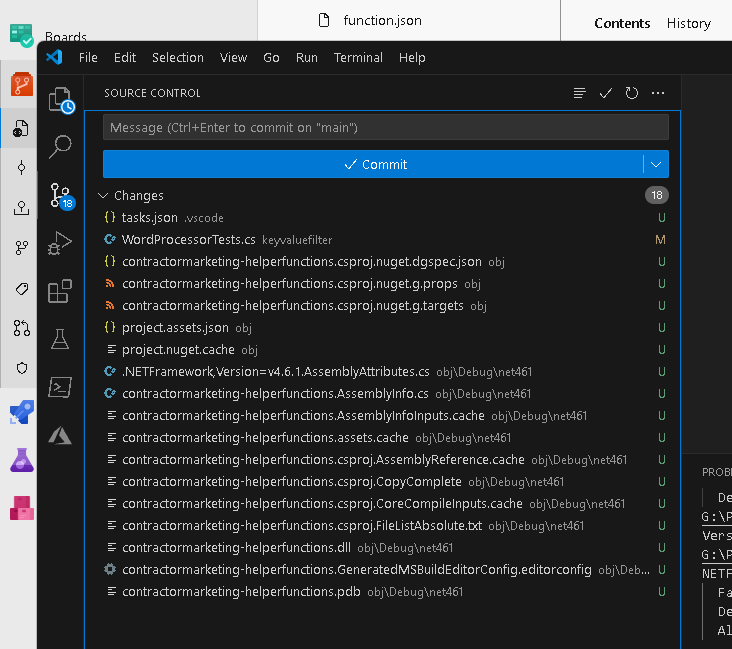Open the Search view in activity bar
The width and height of the screenshot is (732, 649).
pos(60,147)
